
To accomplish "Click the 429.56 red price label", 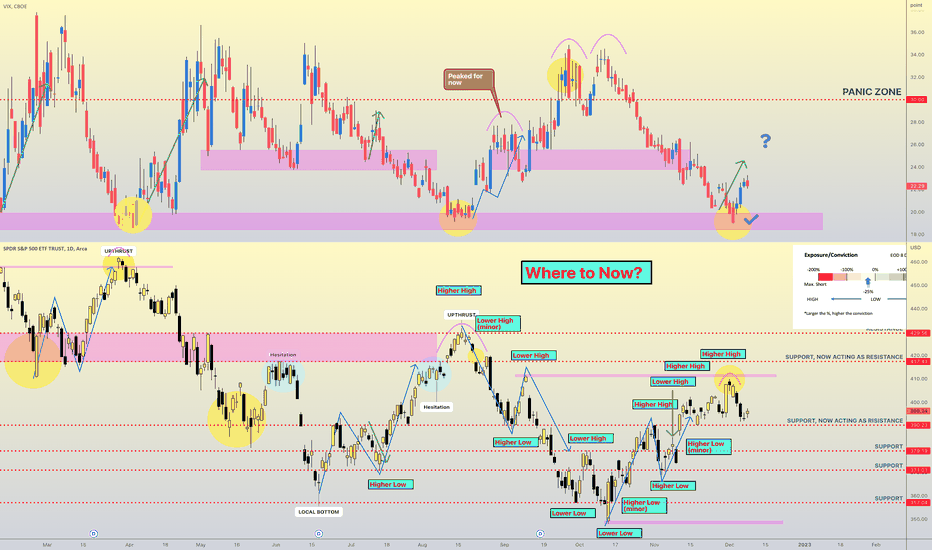I will (918, 333).
